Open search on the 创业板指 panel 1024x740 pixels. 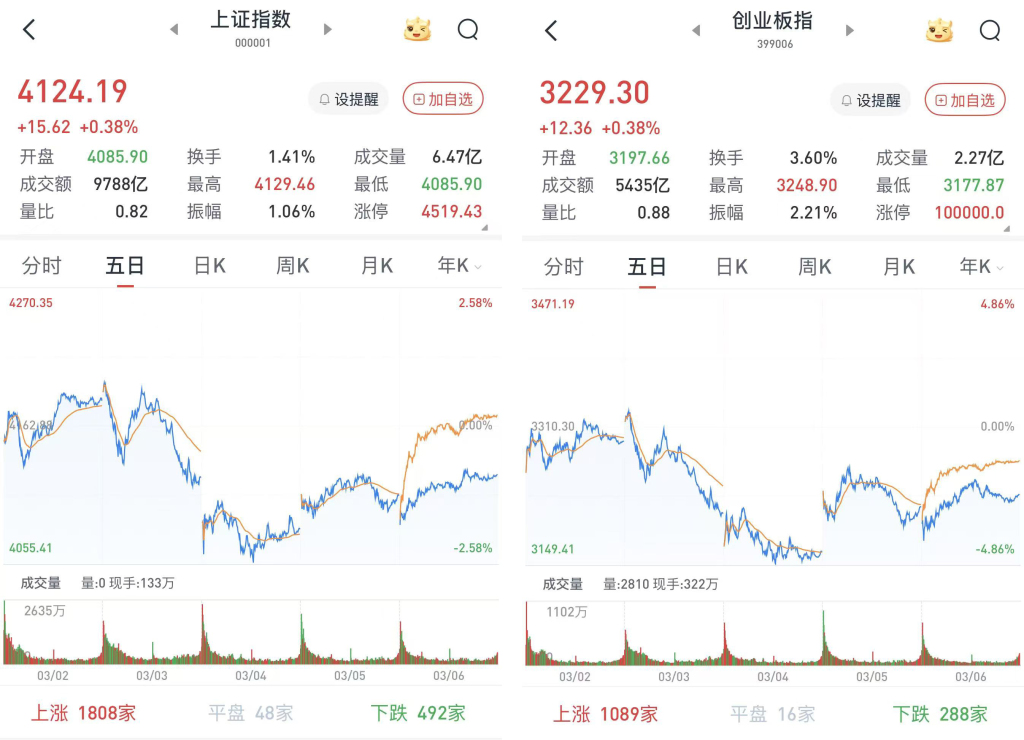990,30
